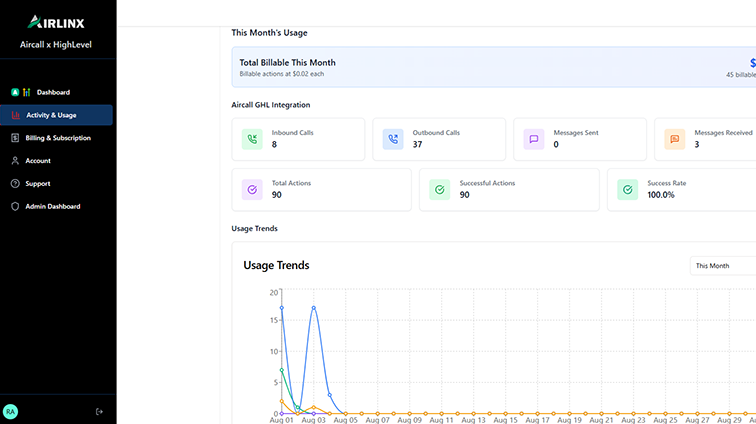Image resolution: width=756 pixels, height=424 pixels.
Task: Click the RA user avatar
Action: click(10, 411)
